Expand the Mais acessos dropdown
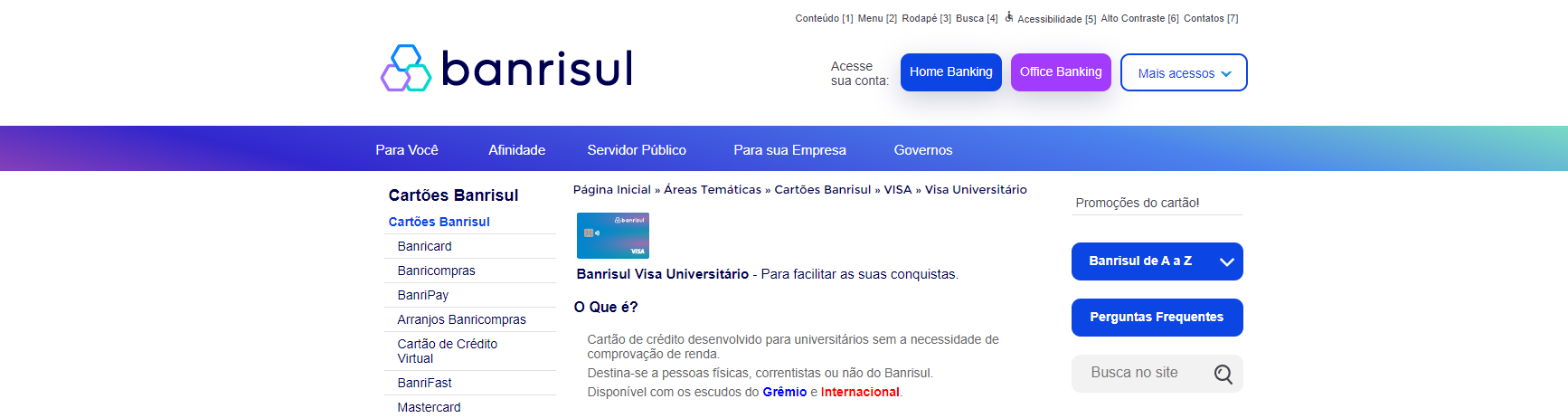Screen dimensions: 1568x418 coord(1183,73)
